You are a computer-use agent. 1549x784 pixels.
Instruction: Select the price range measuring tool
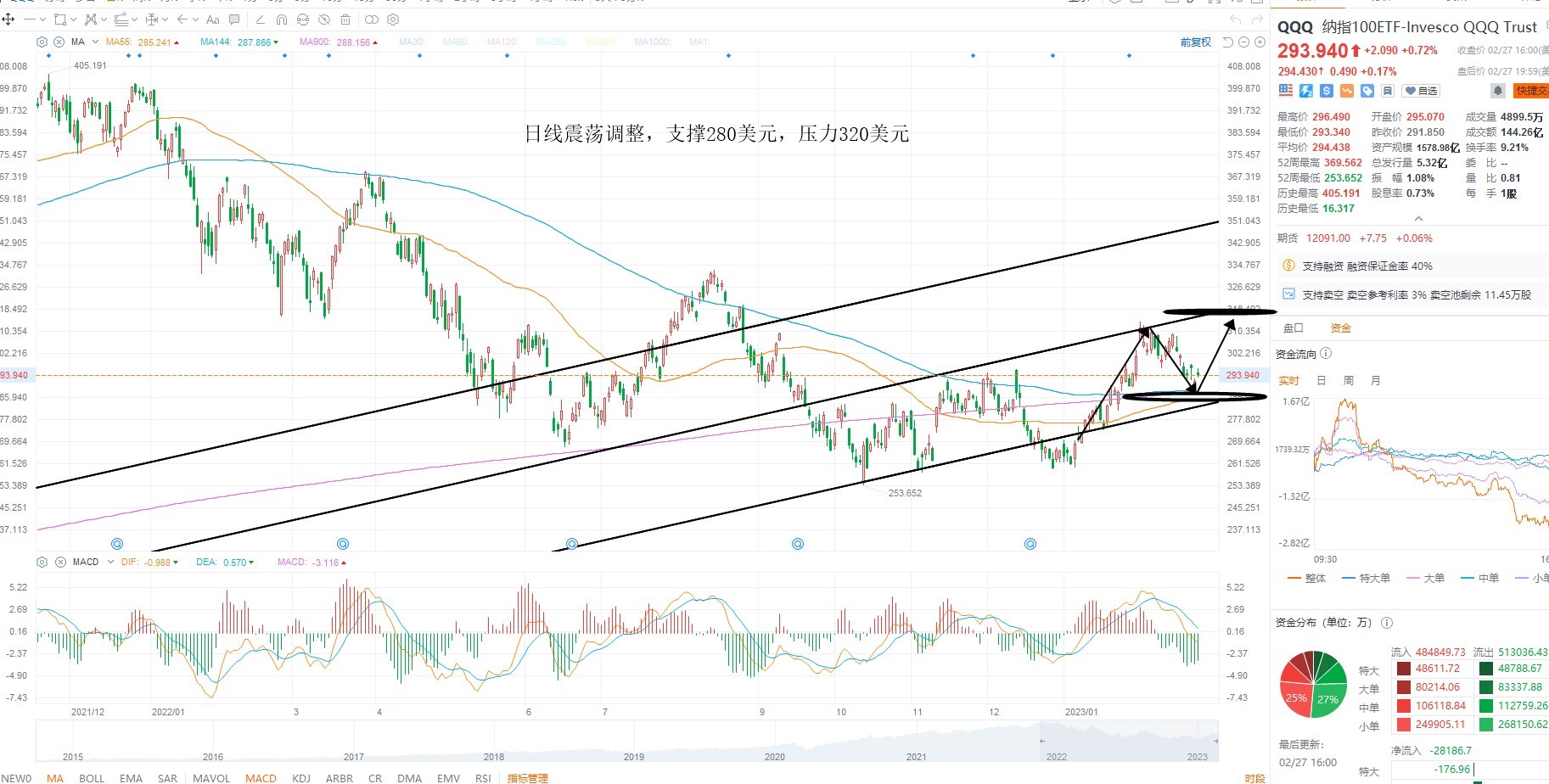152,19
